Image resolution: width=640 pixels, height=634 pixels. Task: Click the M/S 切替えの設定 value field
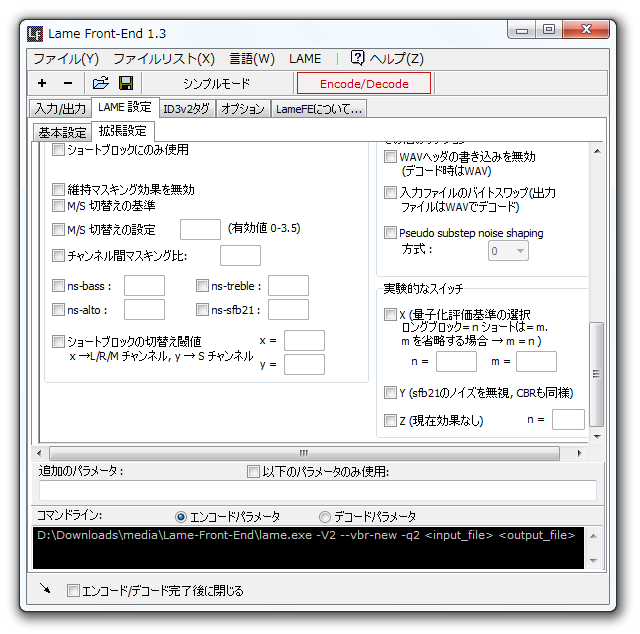200,229
